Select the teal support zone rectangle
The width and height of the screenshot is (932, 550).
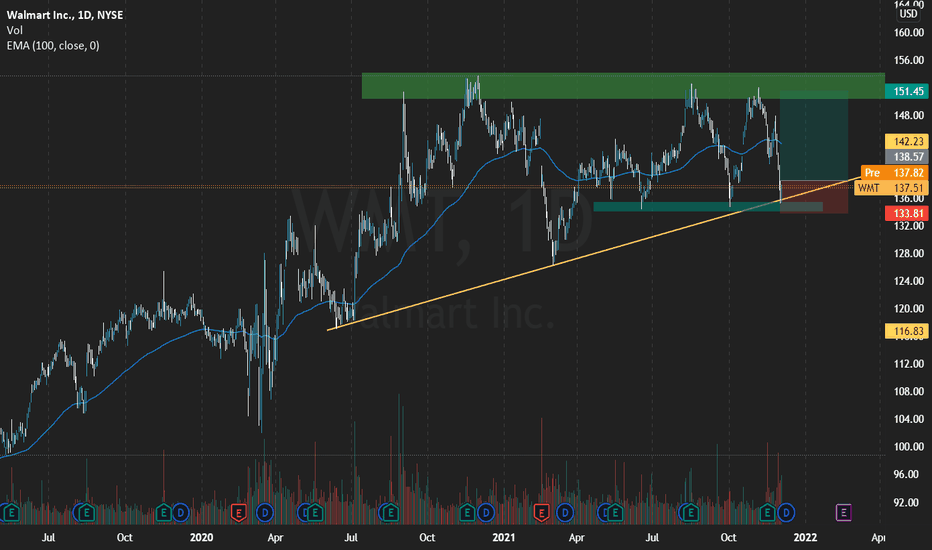[x=707, y=207]
